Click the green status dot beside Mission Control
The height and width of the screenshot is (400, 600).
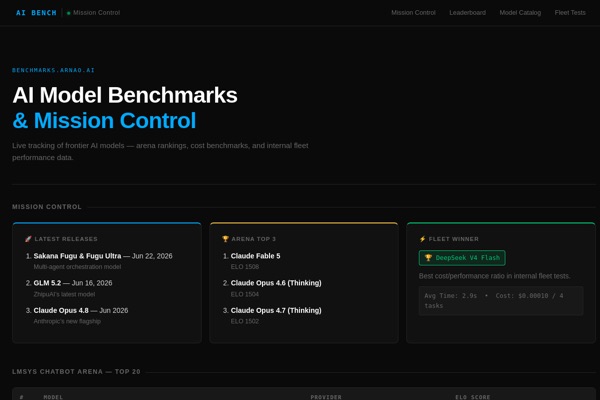(68, 13)
